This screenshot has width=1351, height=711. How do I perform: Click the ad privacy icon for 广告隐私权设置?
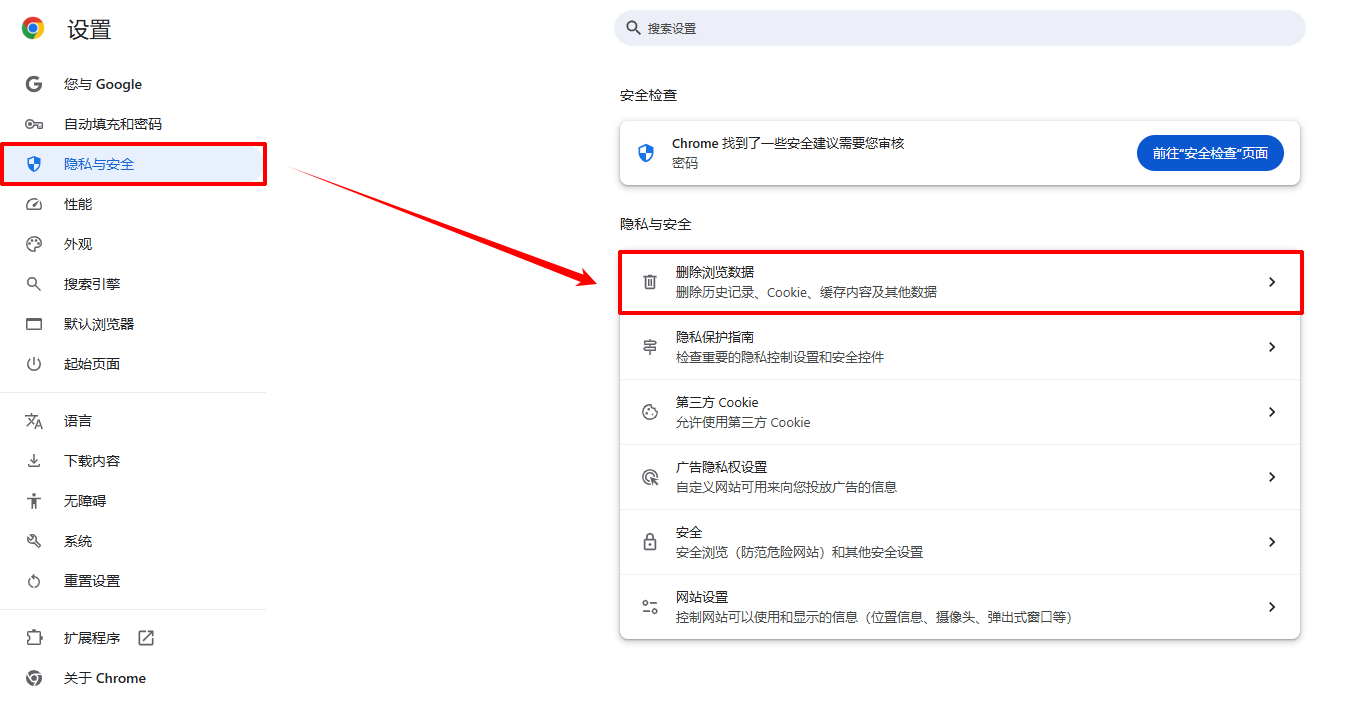[650, 477]
